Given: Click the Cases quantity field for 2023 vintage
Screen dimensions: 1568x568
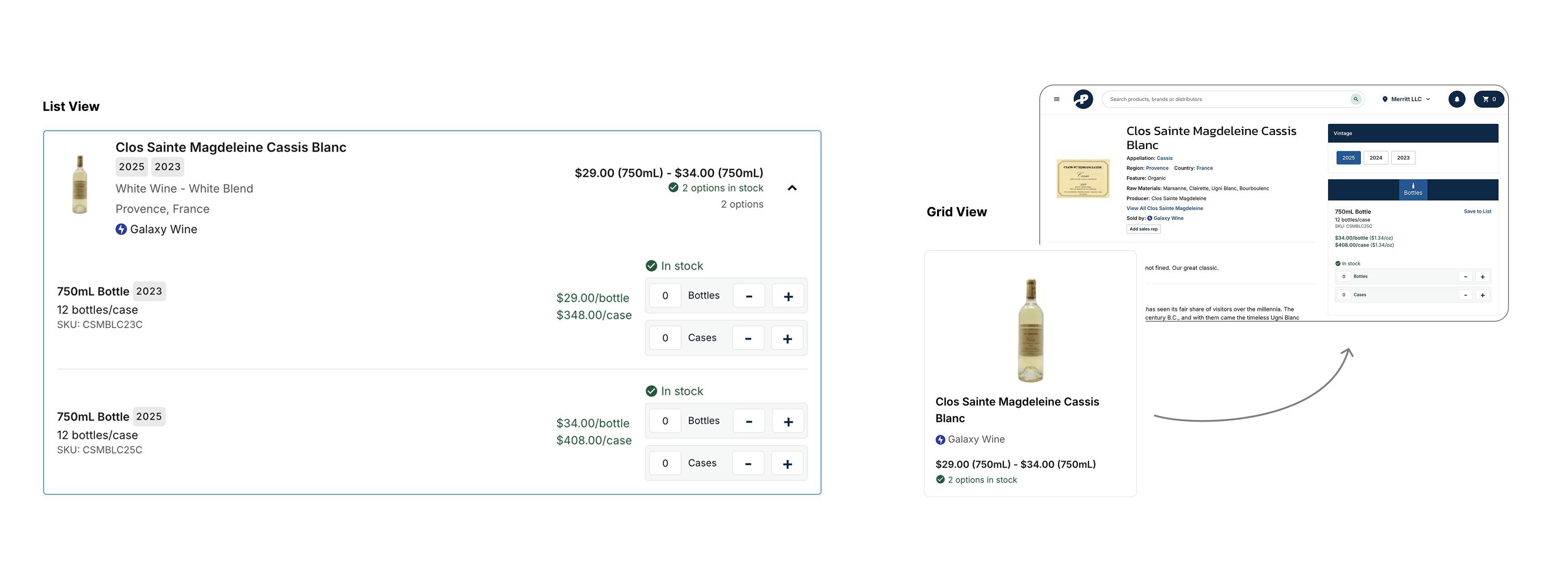Looking at the screenshot, I should tap(665, 338).
